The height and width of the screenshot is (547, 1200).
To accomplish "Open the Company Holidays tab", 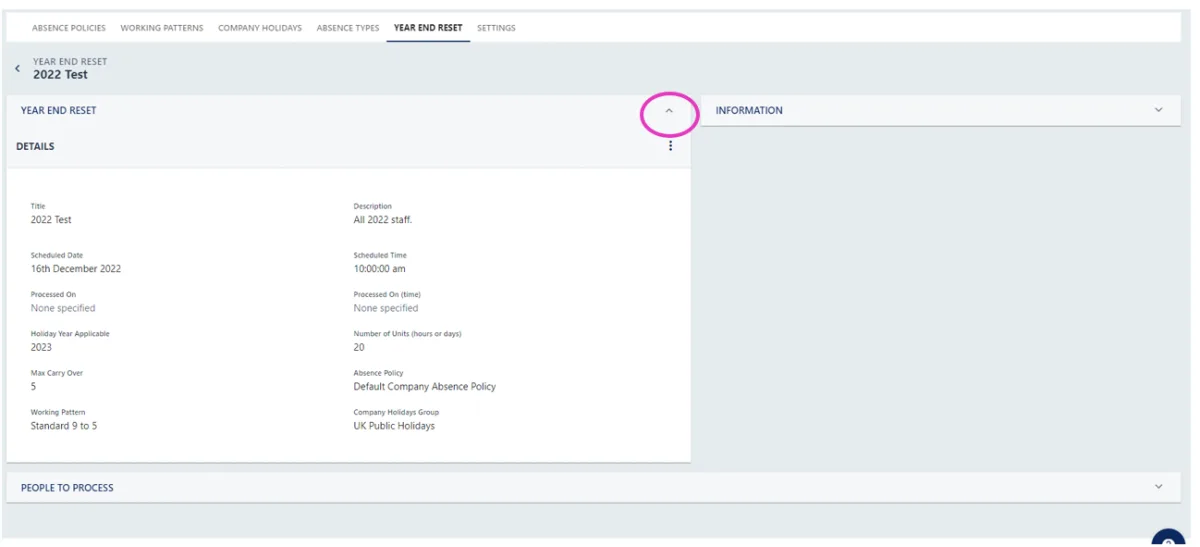I will (x=260, y=28).
